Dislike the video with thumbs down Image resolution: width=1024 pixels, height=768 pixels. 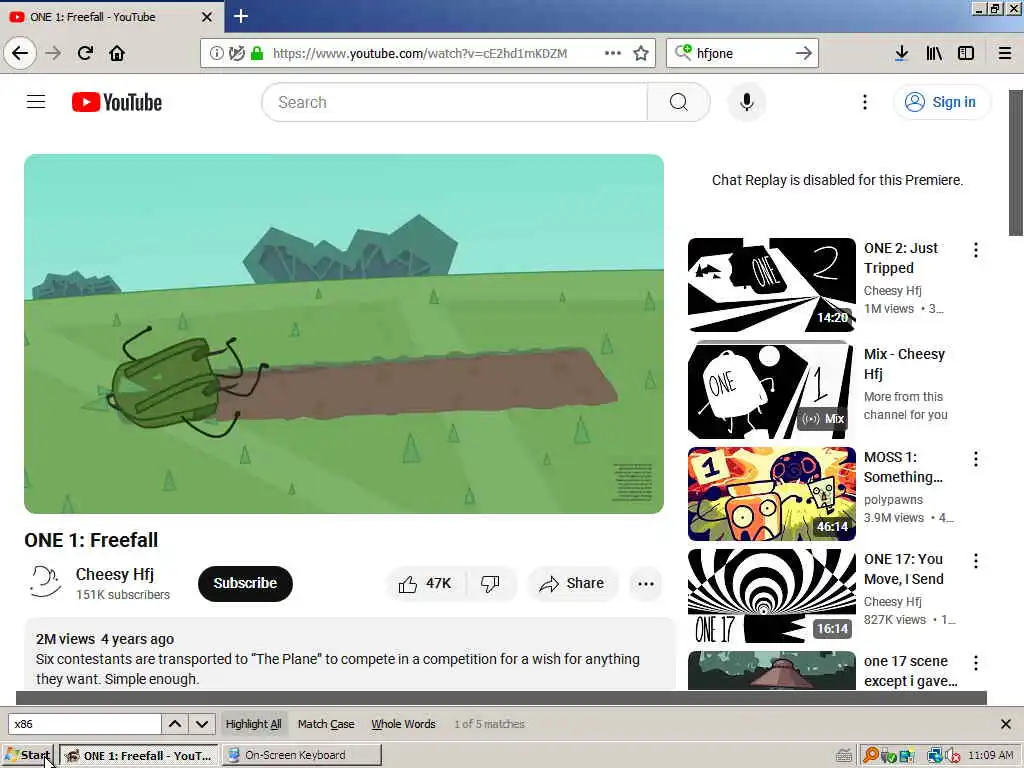(490, 583)
